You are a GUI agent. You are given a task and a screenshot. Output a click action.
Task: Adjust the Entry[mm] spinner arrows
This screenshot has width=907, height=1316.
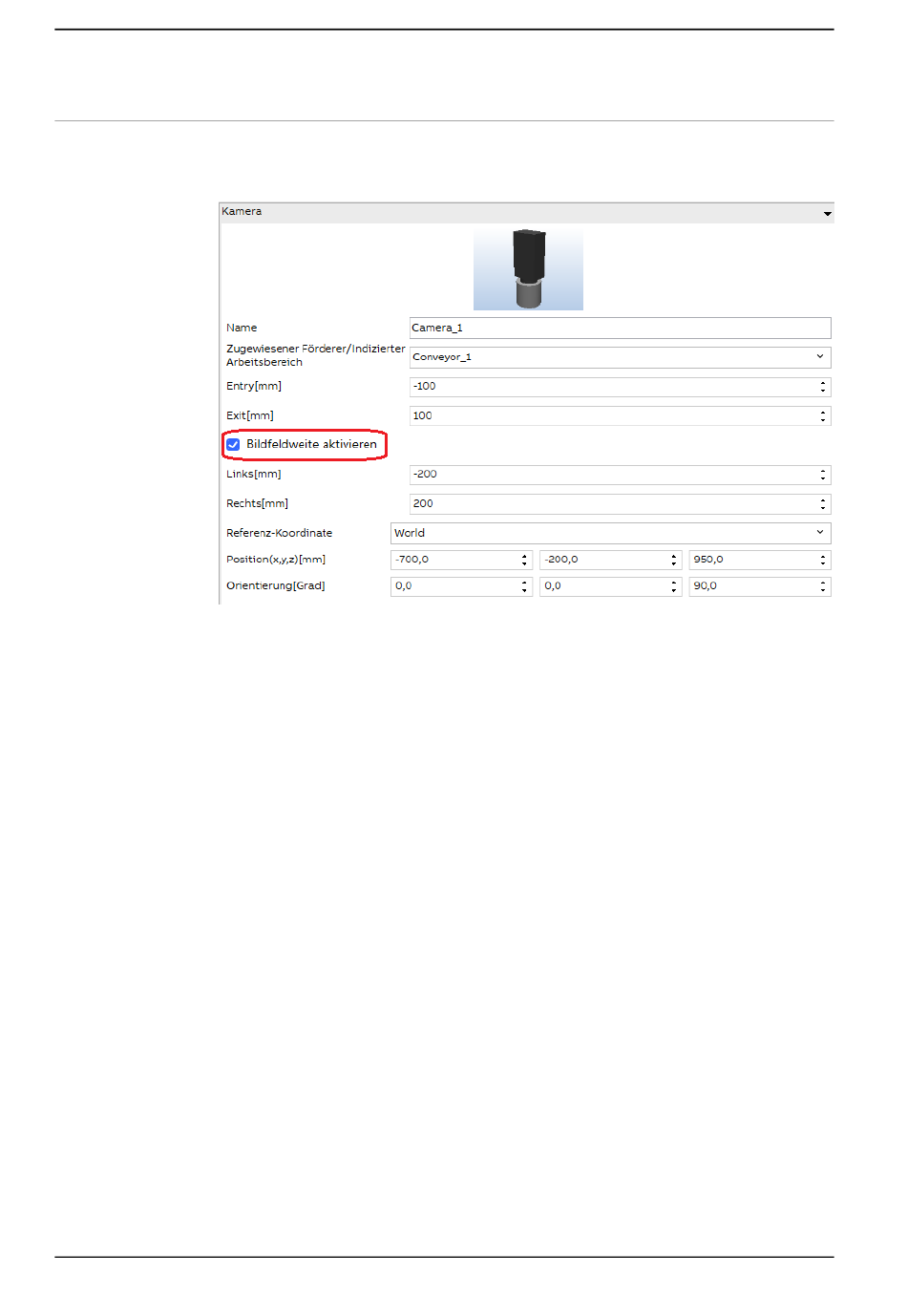coord(823,387)
